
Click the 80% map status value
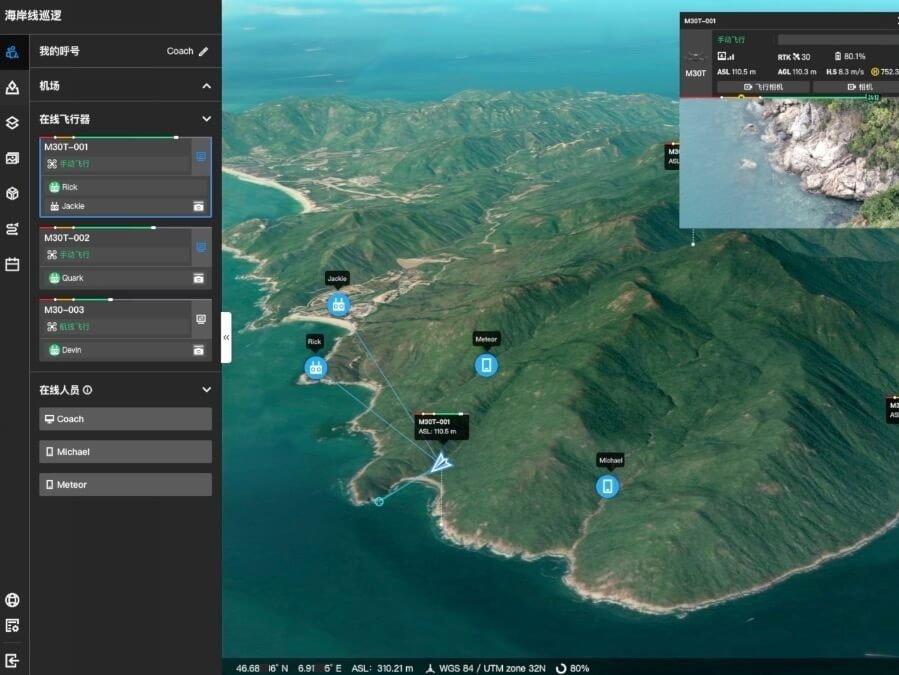coord(579,668)
